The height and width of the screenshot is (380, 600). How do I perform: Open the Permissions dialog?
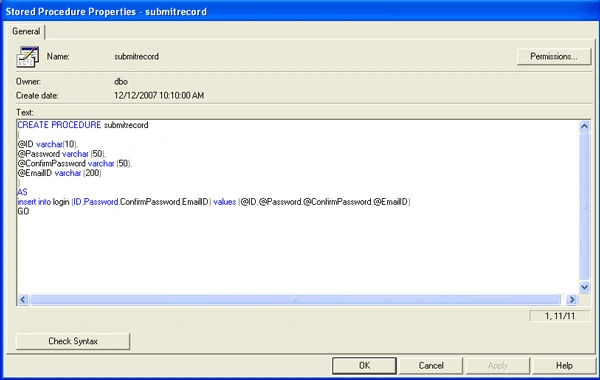554,57
